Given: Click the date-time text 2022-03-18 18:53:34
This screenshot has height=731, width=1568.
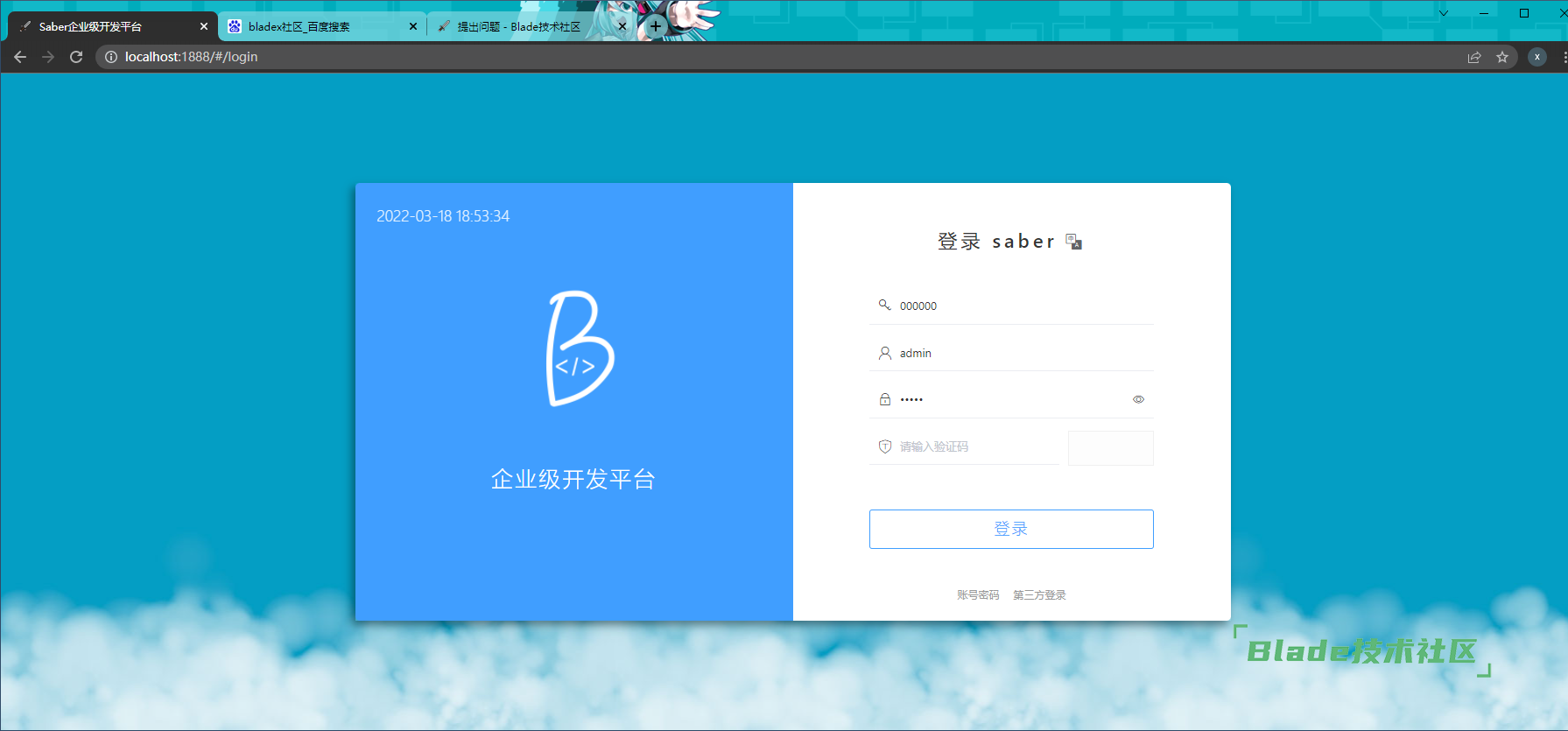Looking at the screenshot, I should (443, 216).
